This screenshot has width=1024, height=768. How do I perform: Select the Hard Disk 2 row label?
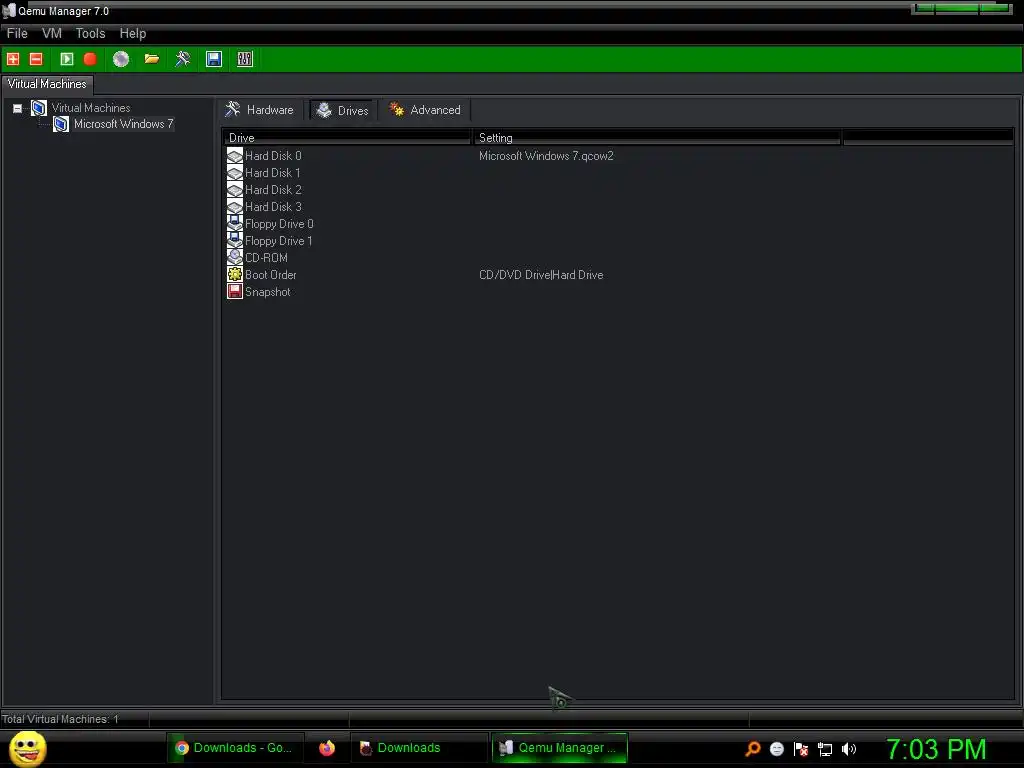(273, 189)
